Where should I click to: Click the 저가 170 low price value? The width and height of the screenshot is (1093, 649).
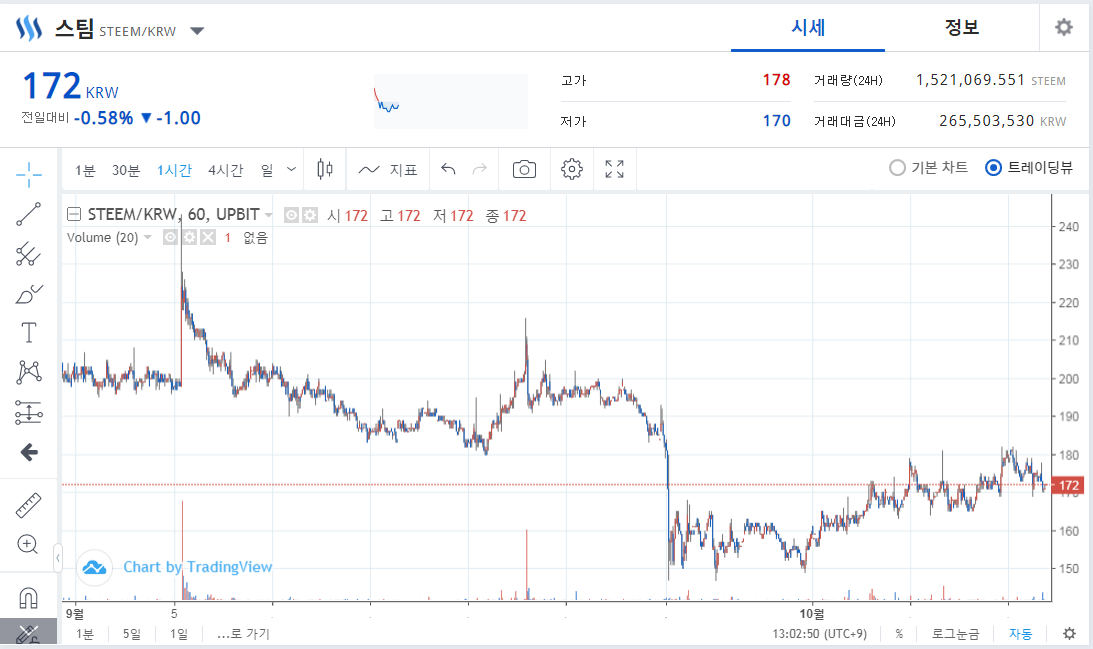[x=777, y=121]
